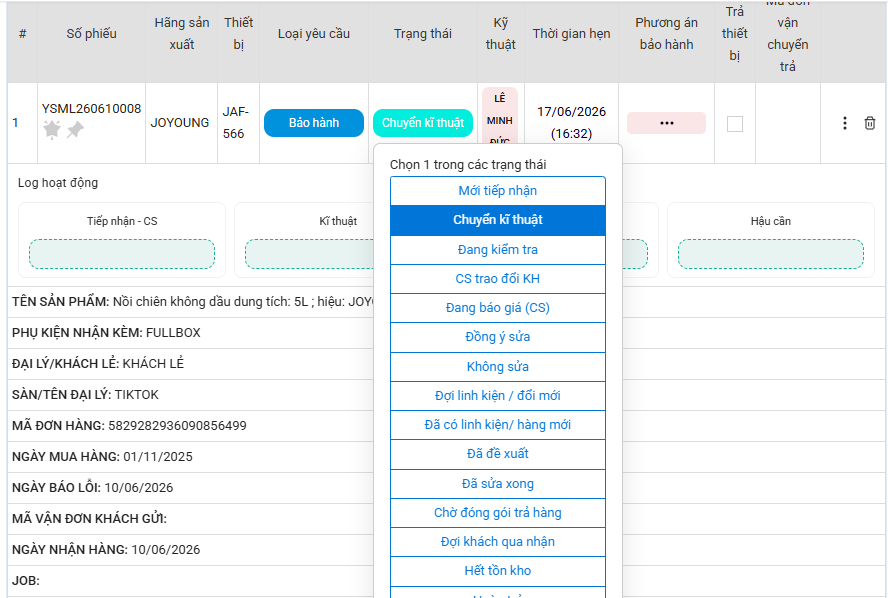This screenshot has width=888, height=598.
Task: Open the Chuyển kĩ thuật status pill
Action: tap(422, 123)
